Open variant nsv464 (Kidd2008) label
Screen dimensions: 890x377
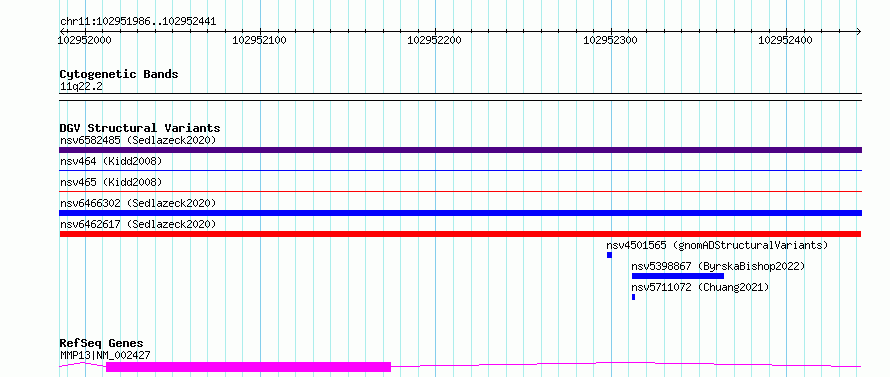click(x=111, y=161)
